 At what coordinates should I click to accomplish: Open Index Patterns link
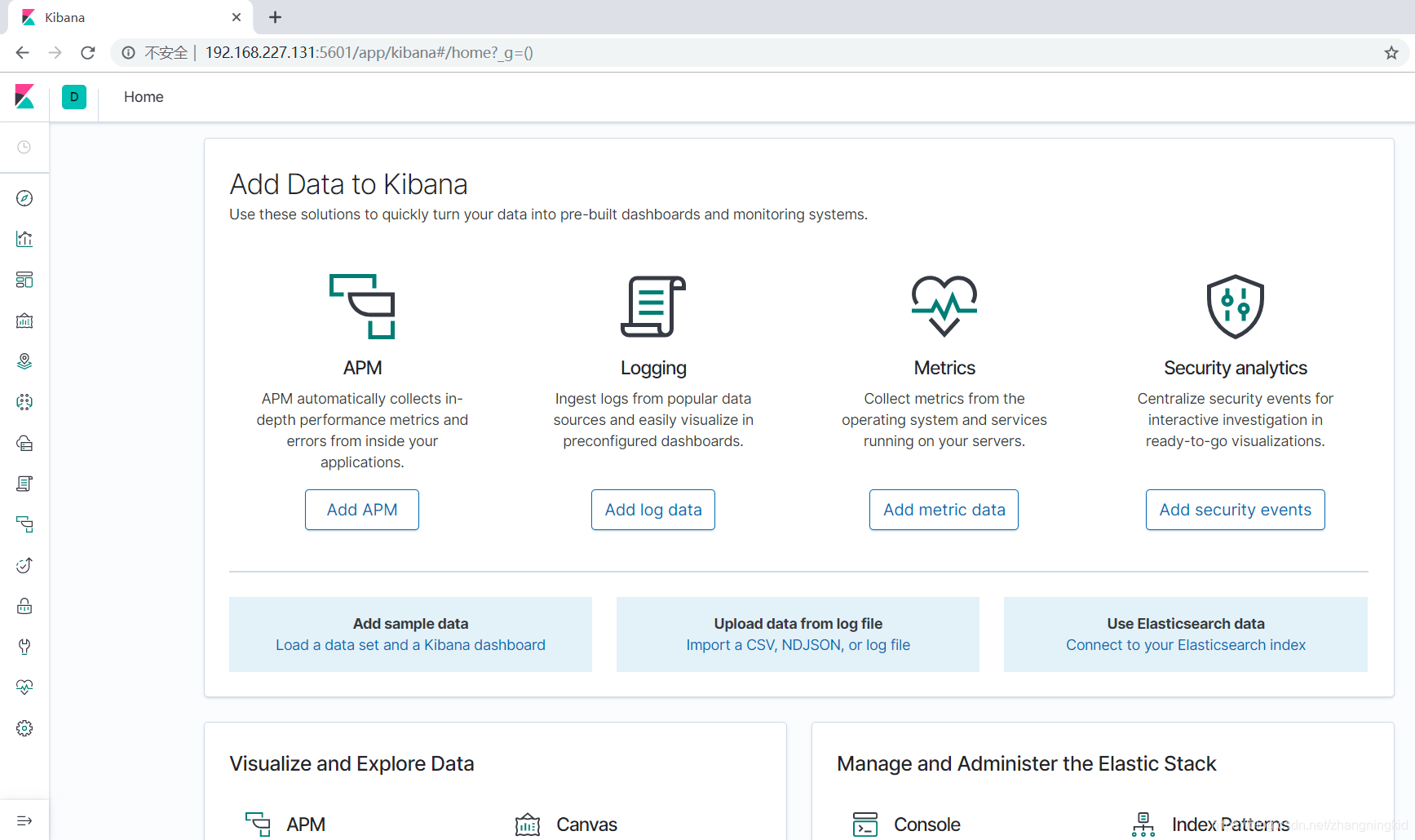(1210, 825)
